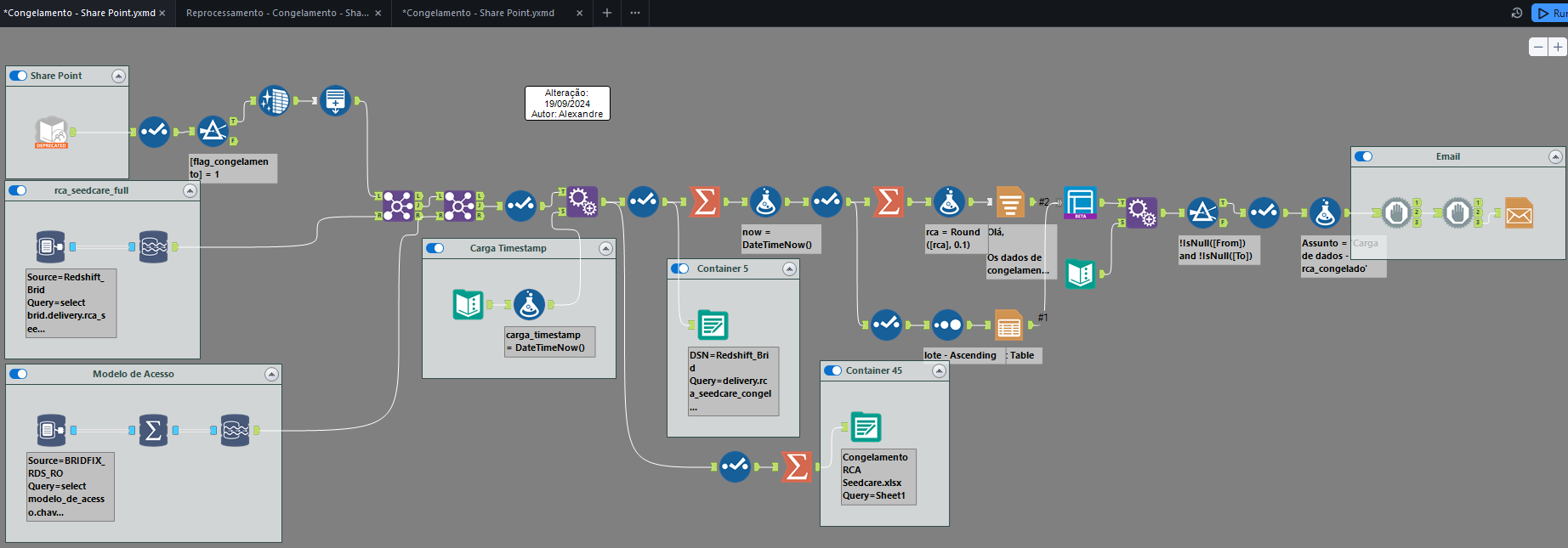Select the Formula tool labeled now = DateTimeNow()

tap(765, 201)
